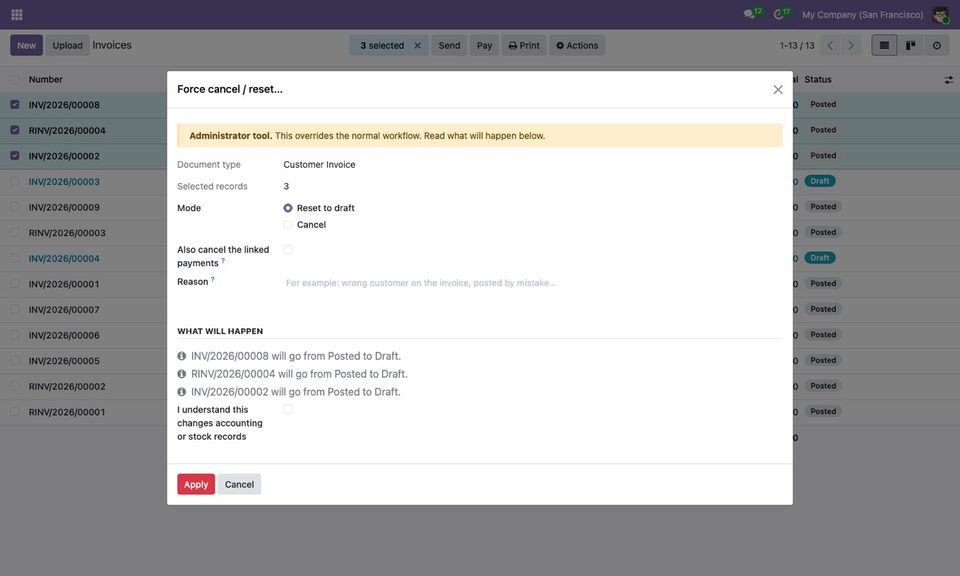
Task: Sort by the Status column header
Action: 818,80
